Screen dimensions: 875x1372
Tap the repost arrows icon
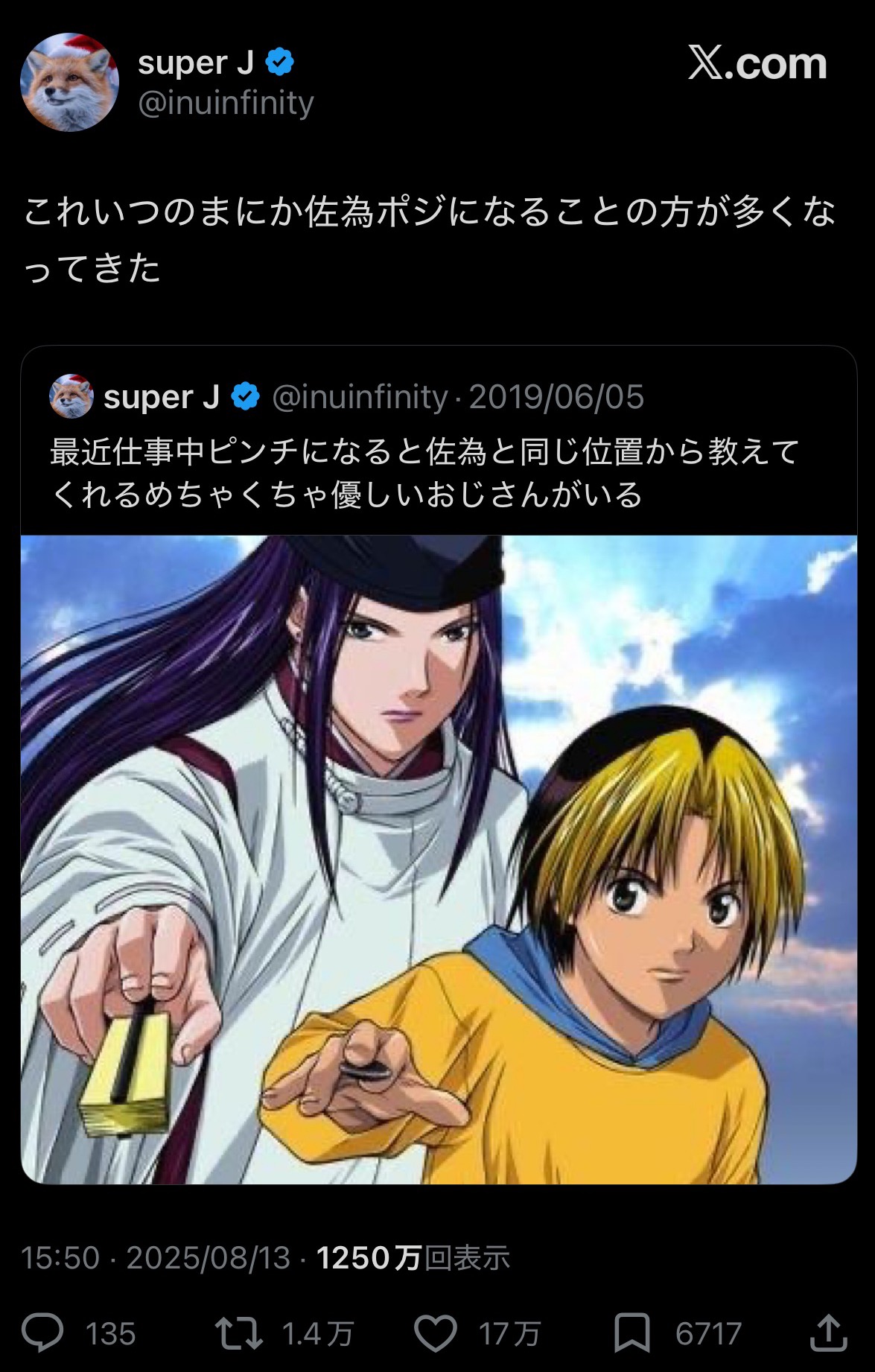(x=238, y=1333)
